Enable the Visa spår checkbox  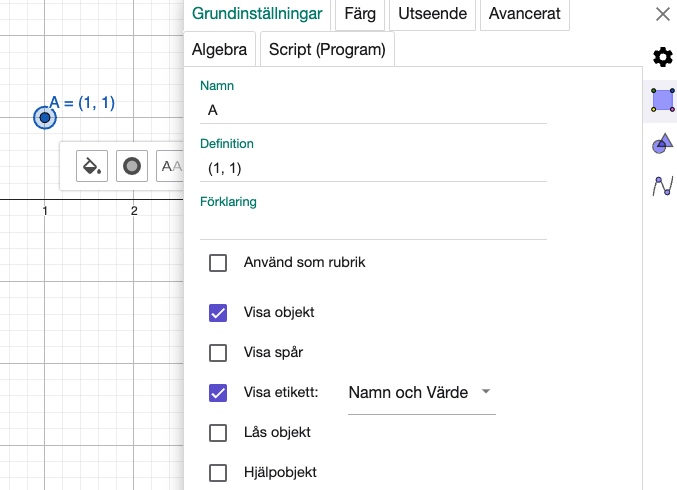(x=218, y=353)
